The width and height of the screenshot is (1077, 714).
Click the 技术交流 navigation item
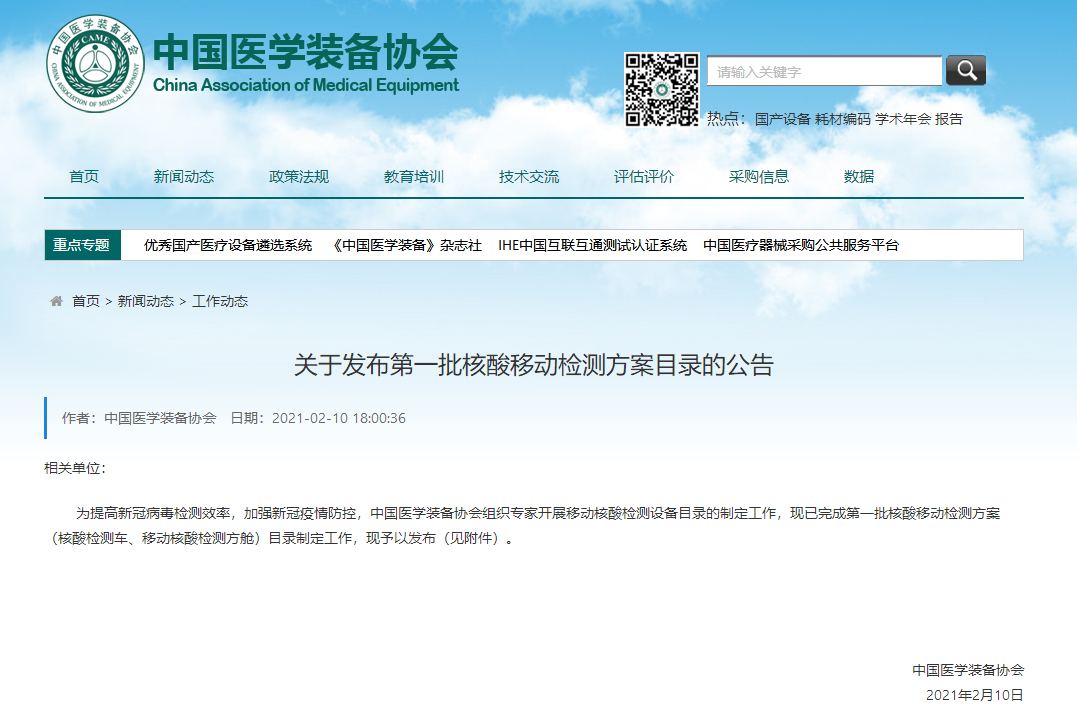click(x=529, y=176)
